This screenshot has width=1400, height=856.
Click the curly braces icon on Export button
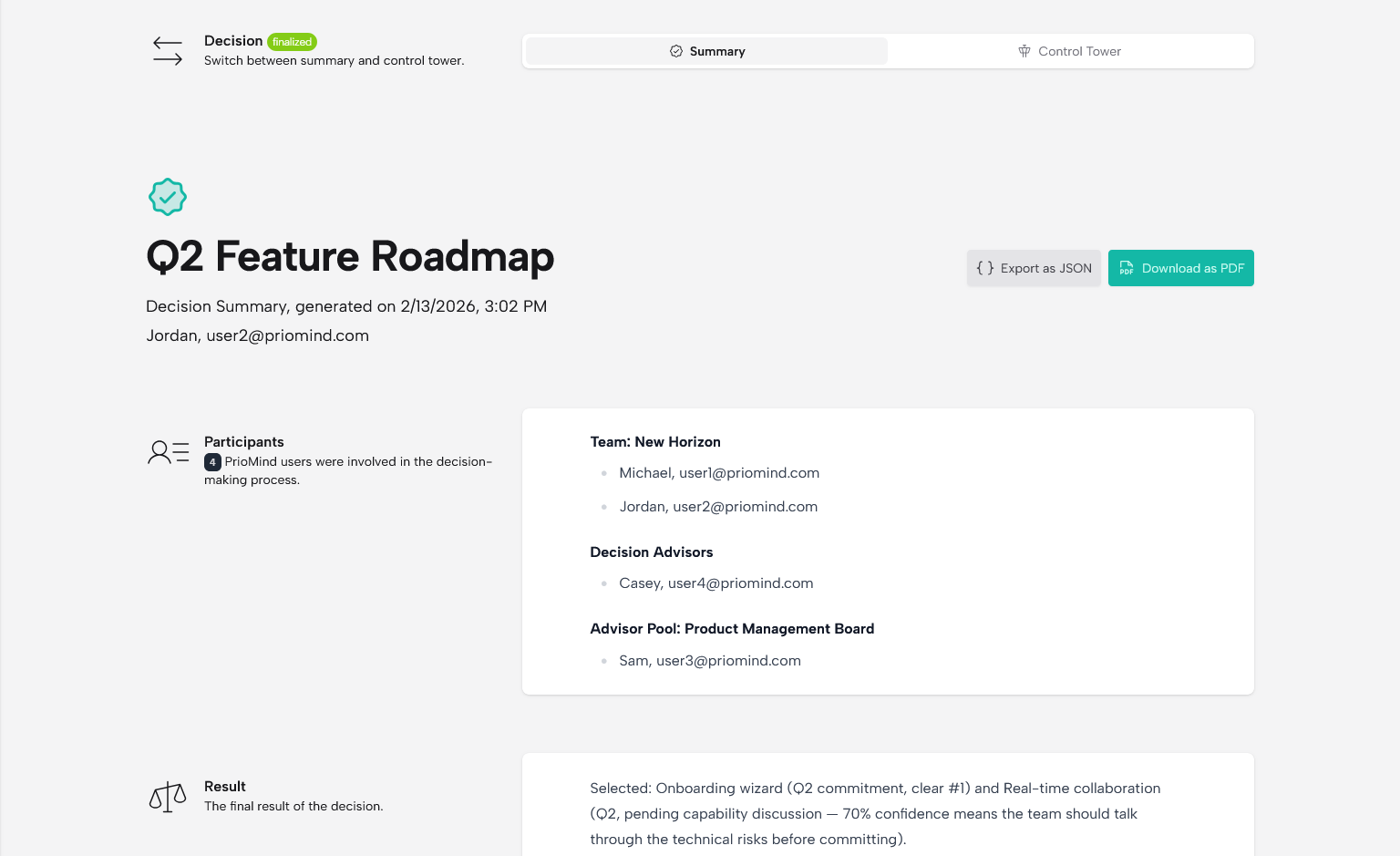tap(985, 268)
